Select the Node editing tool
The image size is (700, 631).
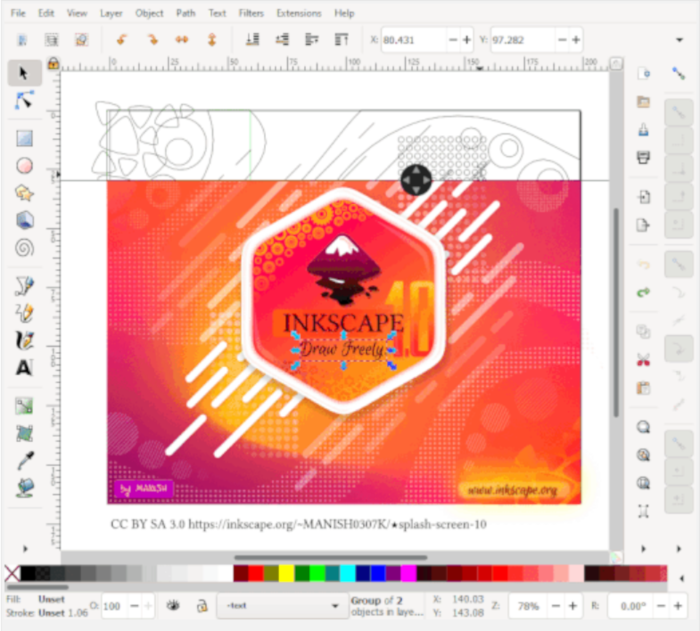pos(24,100)
